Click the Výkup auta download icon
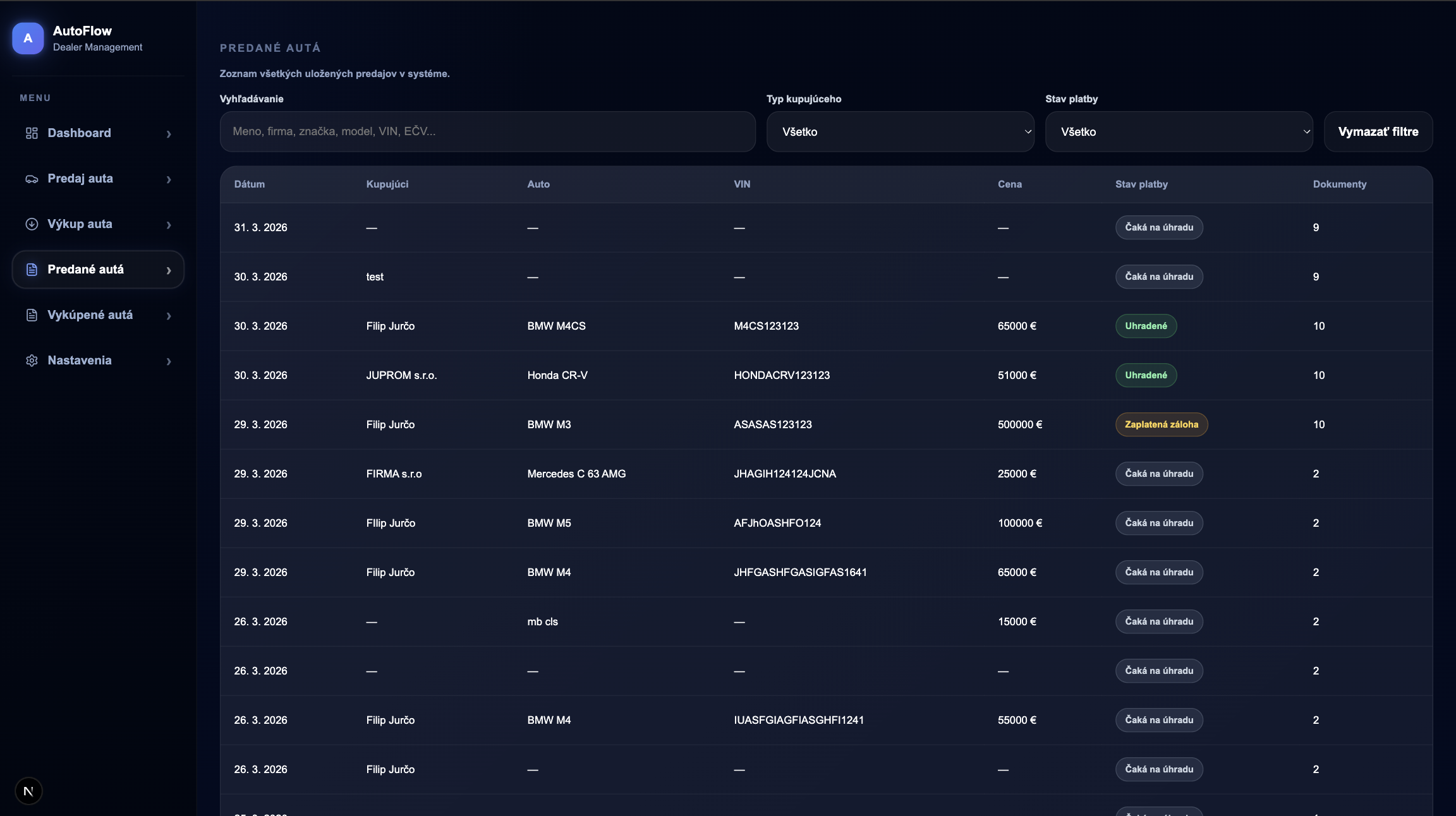Screen dimensions: 1456x816 32,224
